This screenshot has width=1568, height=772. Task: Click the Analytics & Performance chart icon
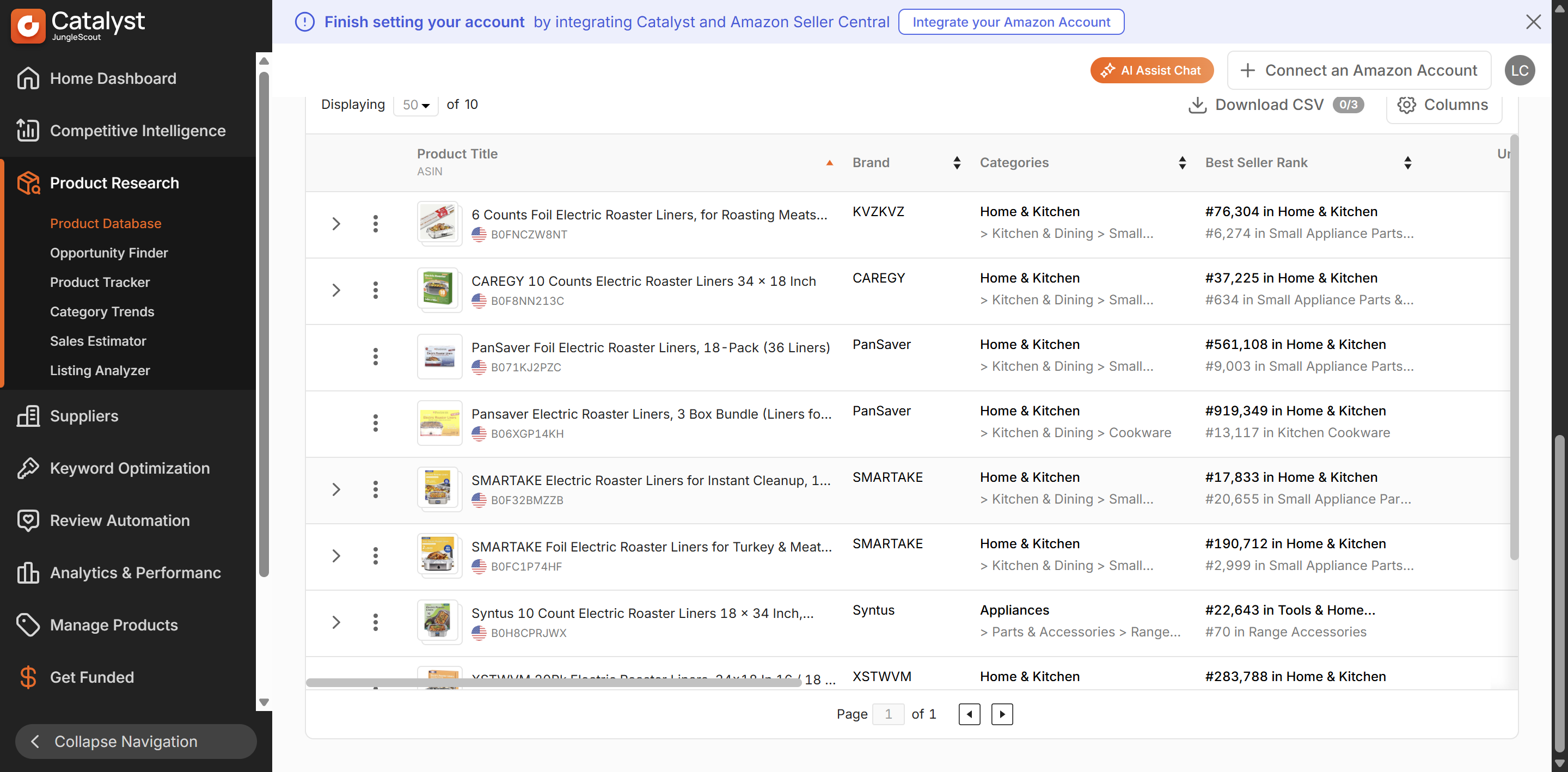28,573
